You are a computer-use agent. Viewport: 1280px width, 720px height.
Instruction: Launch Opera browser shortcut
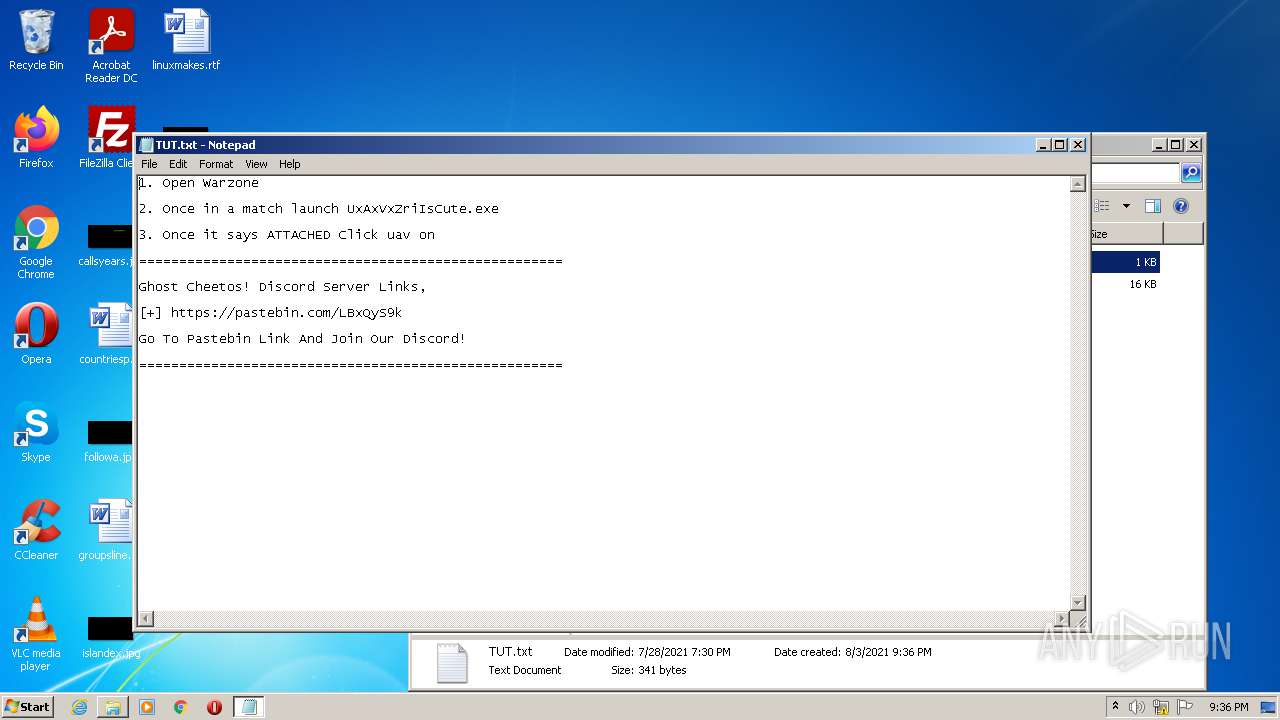pos(36,334)
